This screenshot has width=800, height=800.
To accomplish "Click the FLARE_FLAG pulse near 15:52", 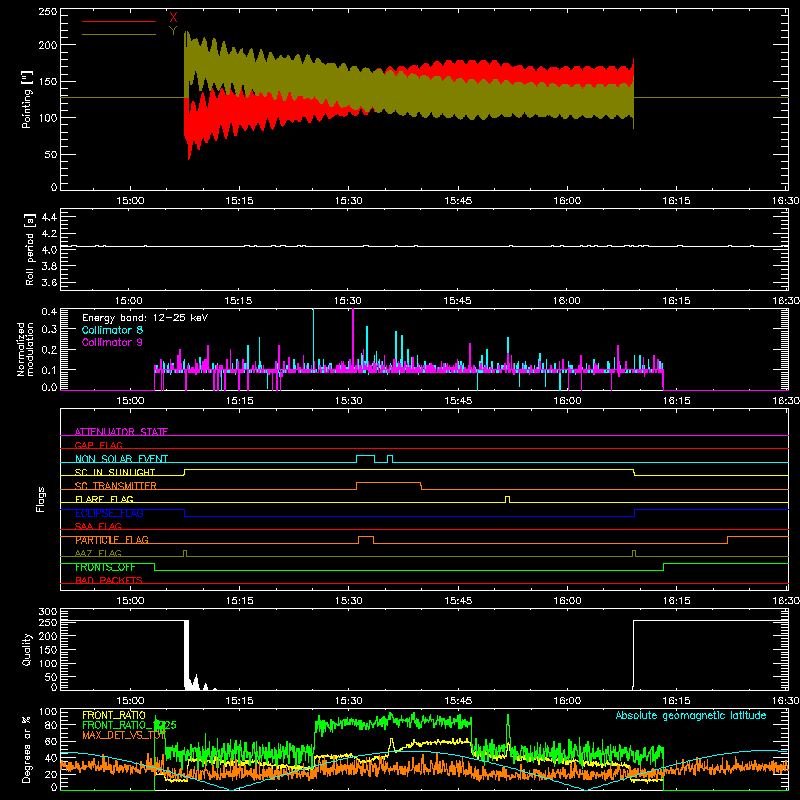I will (507, 499).
